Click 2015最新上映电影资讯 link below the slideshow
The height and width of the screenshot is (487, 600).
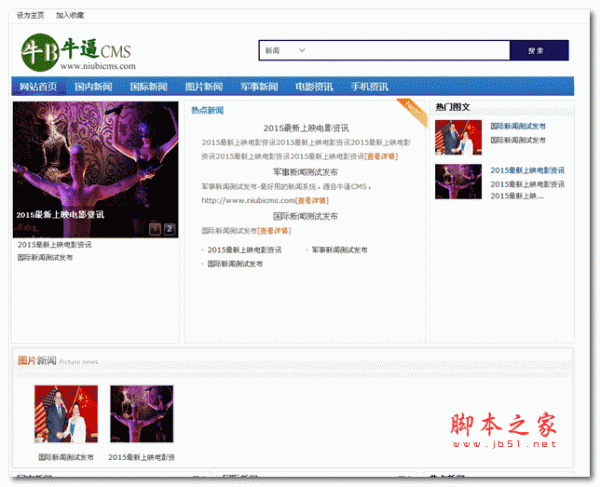pos(54,244)
